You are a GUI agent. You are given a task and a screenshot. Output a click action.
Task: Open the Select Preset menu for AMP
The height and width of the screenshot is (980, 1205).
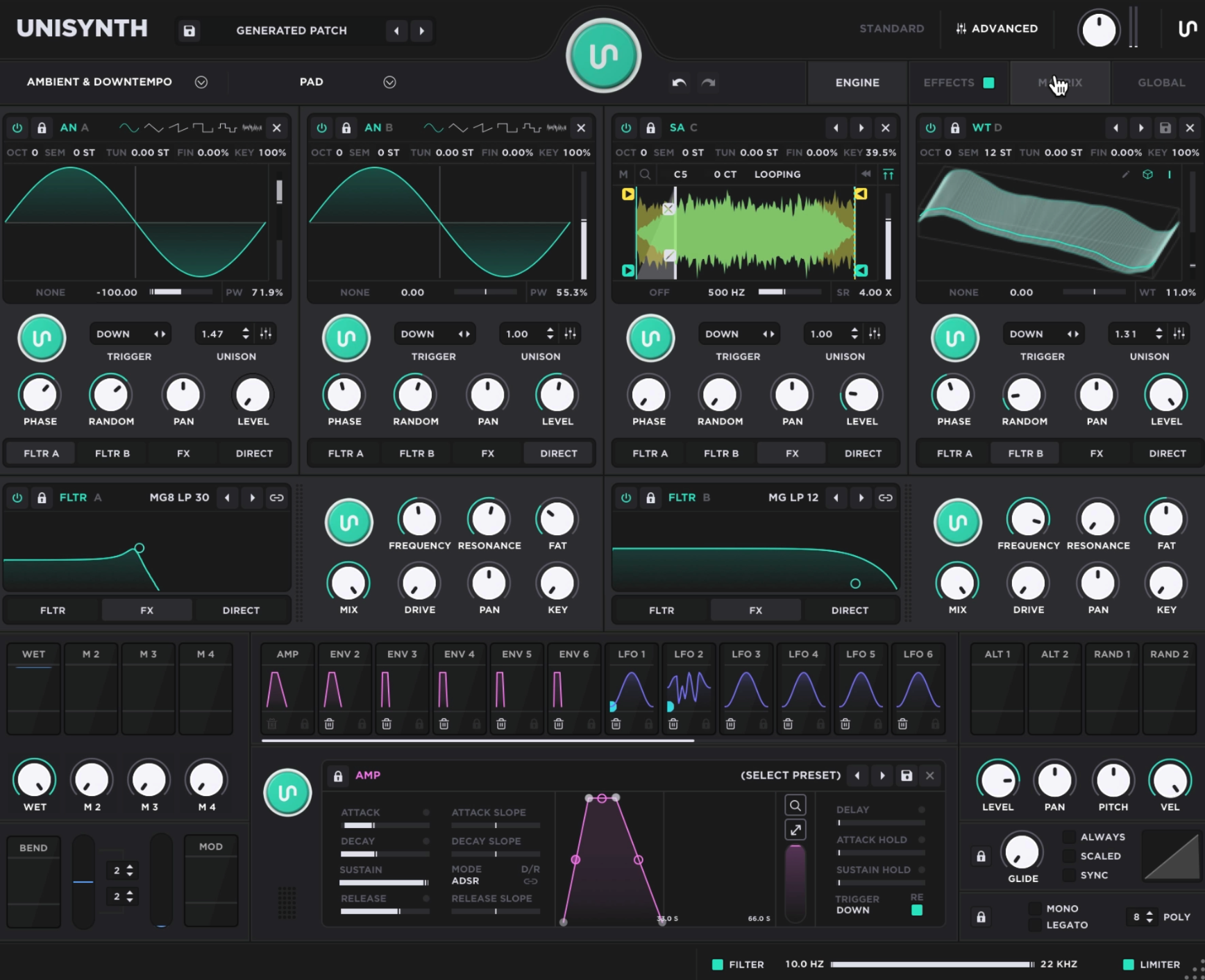[x=791, y=775]
